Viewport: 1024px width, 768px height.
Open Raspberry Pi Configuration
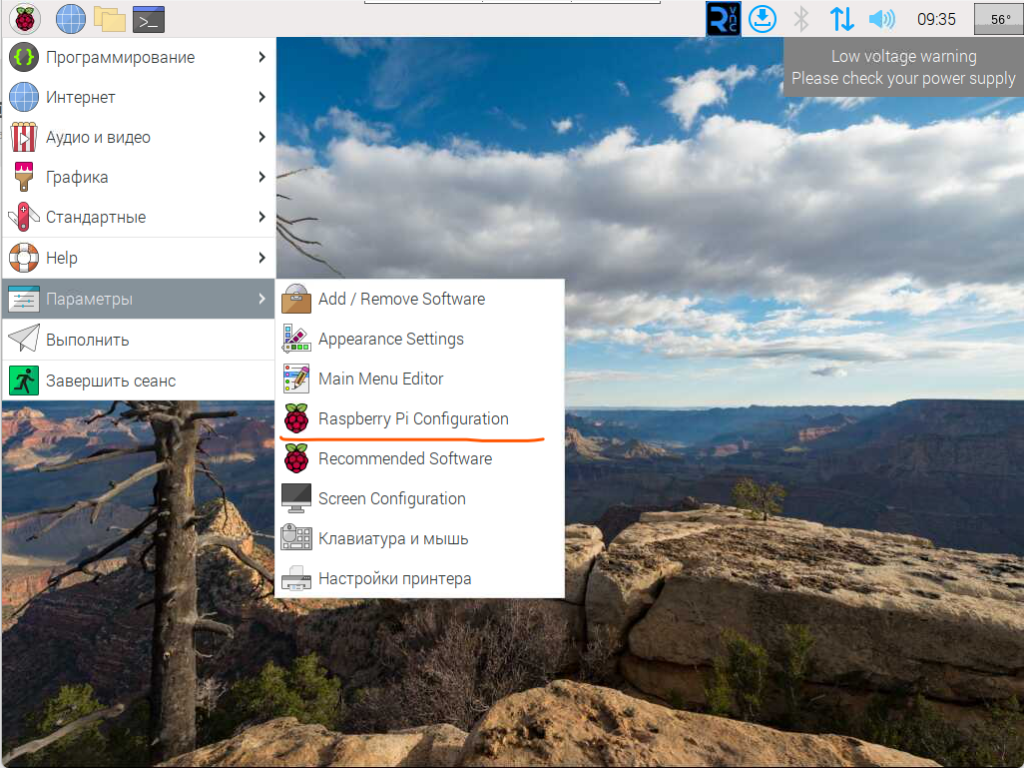click(420, 418)
